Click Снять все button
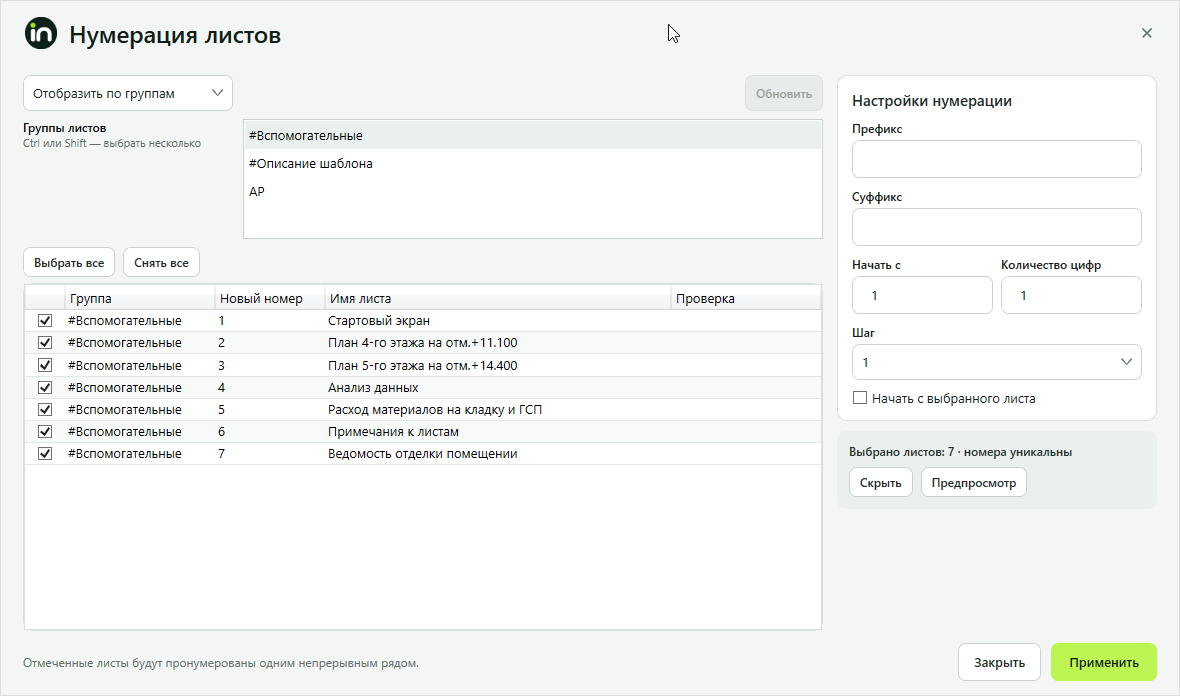 tap(161, 263)
